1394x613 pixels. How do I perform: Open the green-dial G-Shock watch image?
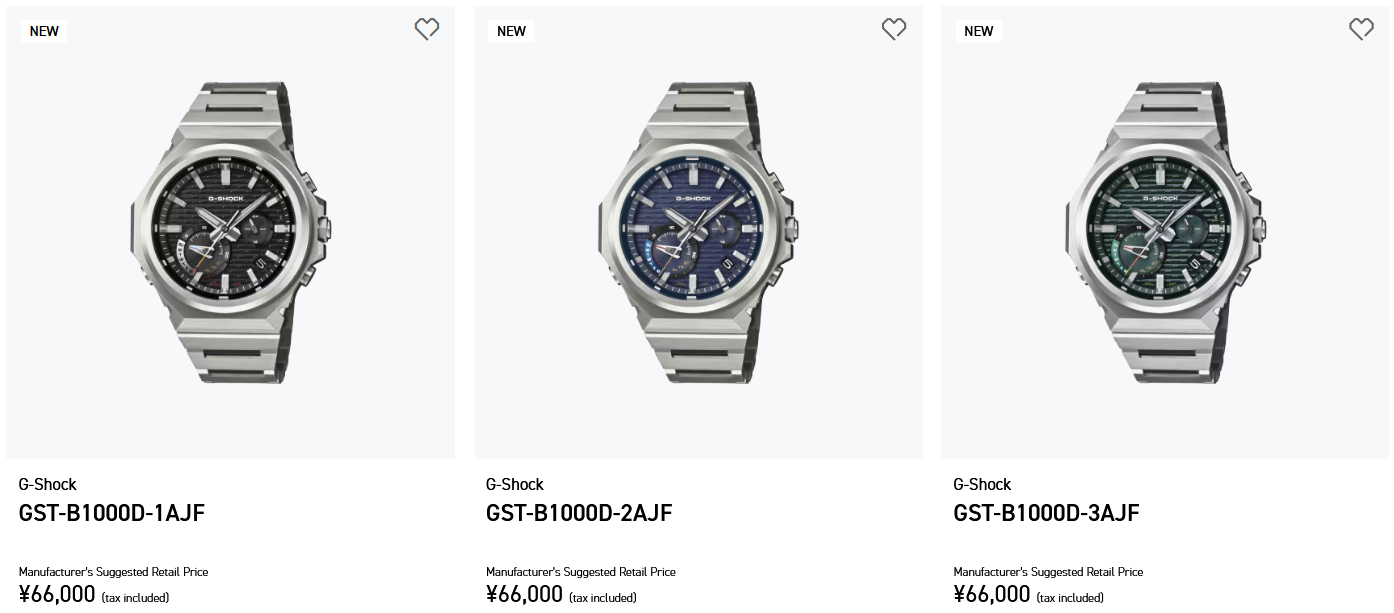pyautogui.click(x=1165, y=232)
